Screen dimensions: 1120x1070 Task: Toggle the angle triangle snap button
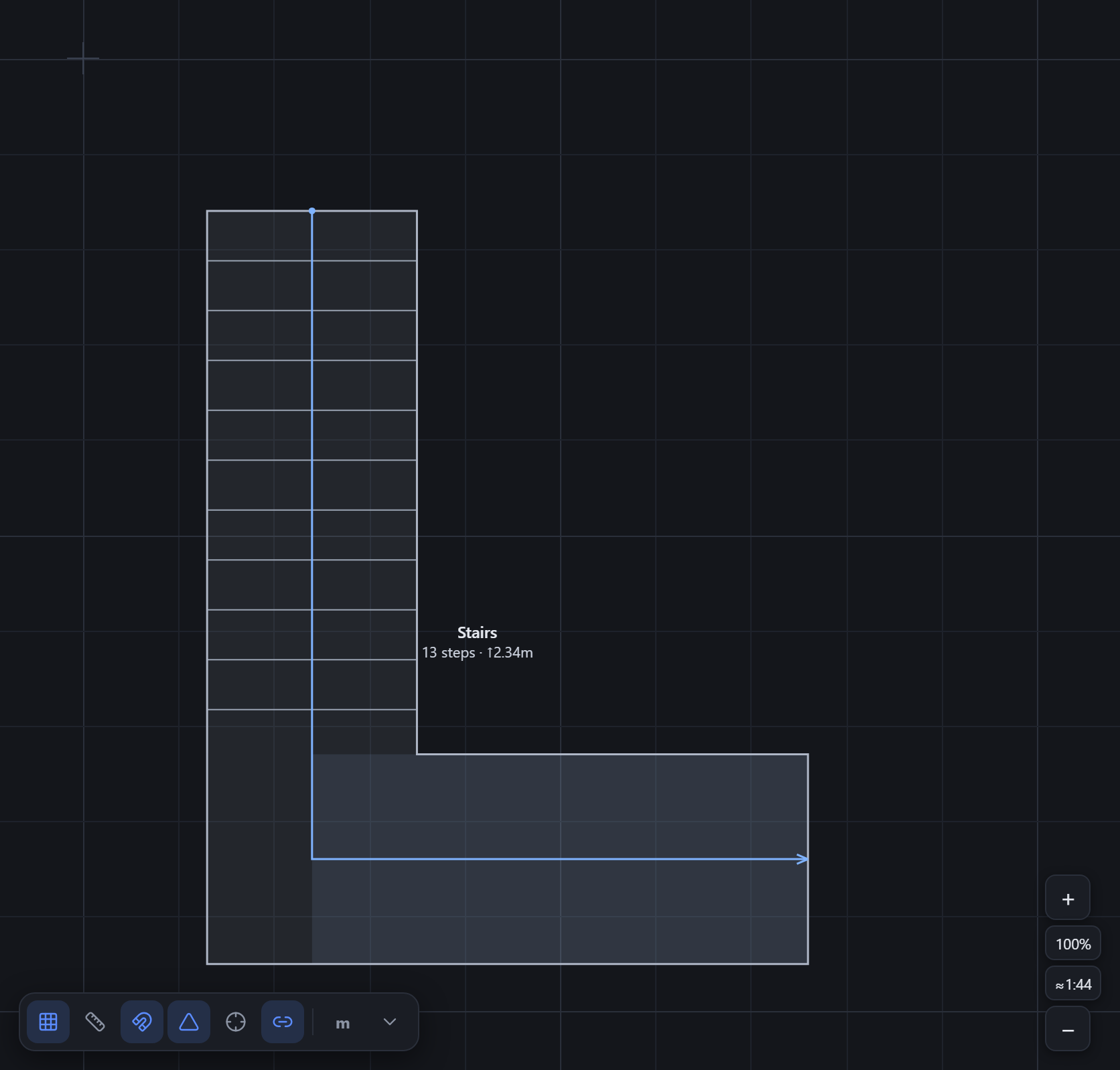point(189,1022)
